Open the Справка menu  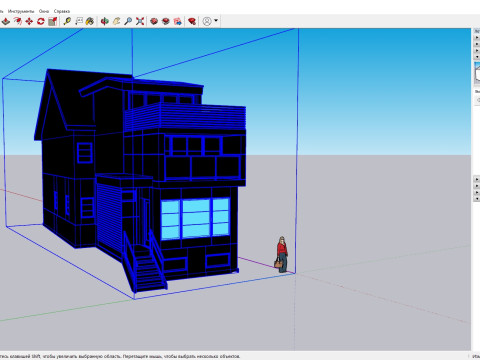point(62,11)
